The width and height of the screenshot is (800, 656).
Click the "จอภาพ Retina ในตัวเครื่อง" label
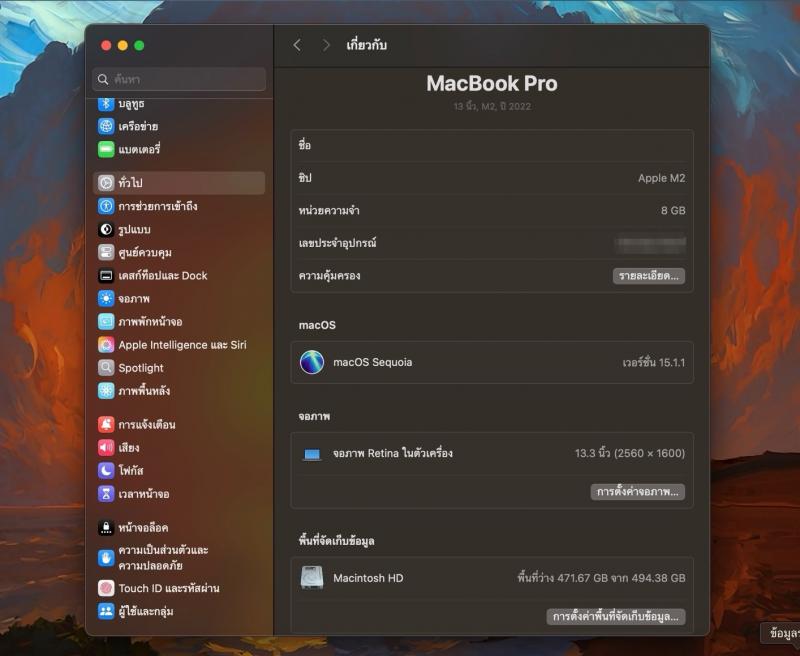click(393, 453)
